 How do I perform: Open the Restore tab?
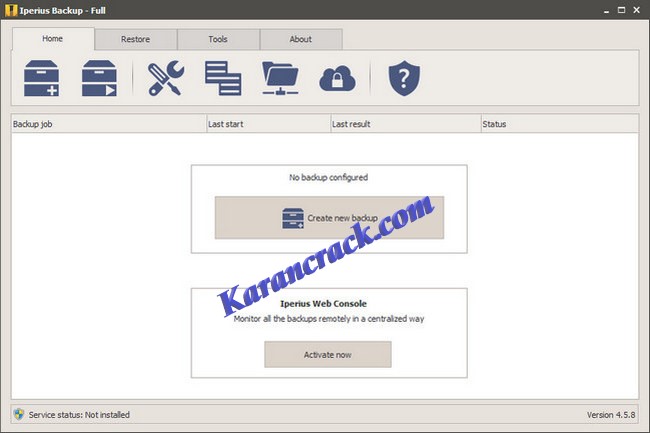pos(136,39)
